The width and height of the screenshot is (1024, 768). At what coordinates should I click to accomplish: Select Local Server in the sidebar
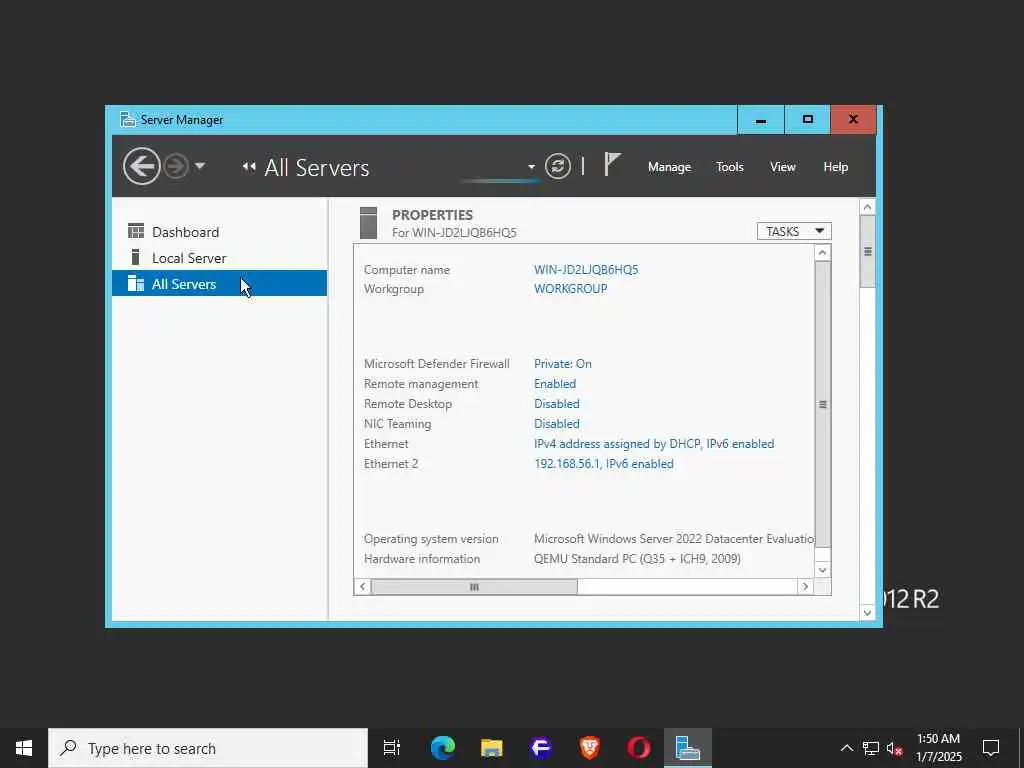point(219,258)
